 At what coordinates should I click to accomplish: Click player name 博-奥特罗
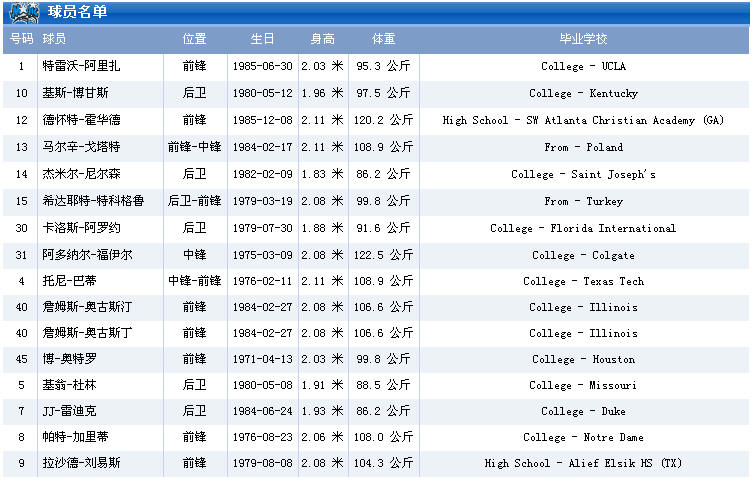click(x=69, y=358)
